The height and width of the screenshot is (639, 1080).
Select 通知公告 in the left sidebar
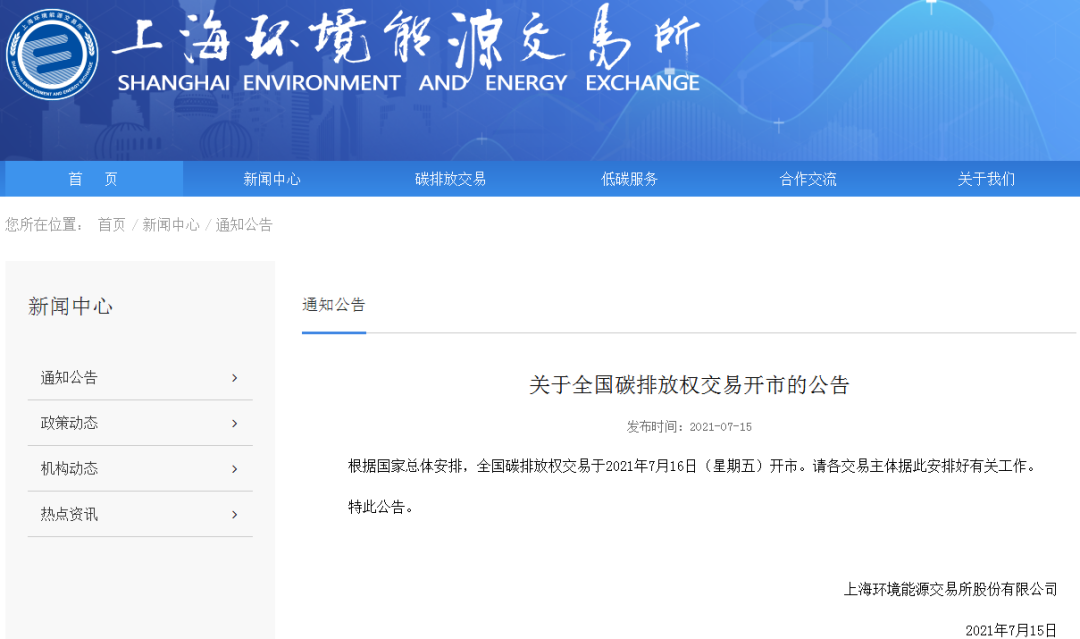(x=69, y=377)
